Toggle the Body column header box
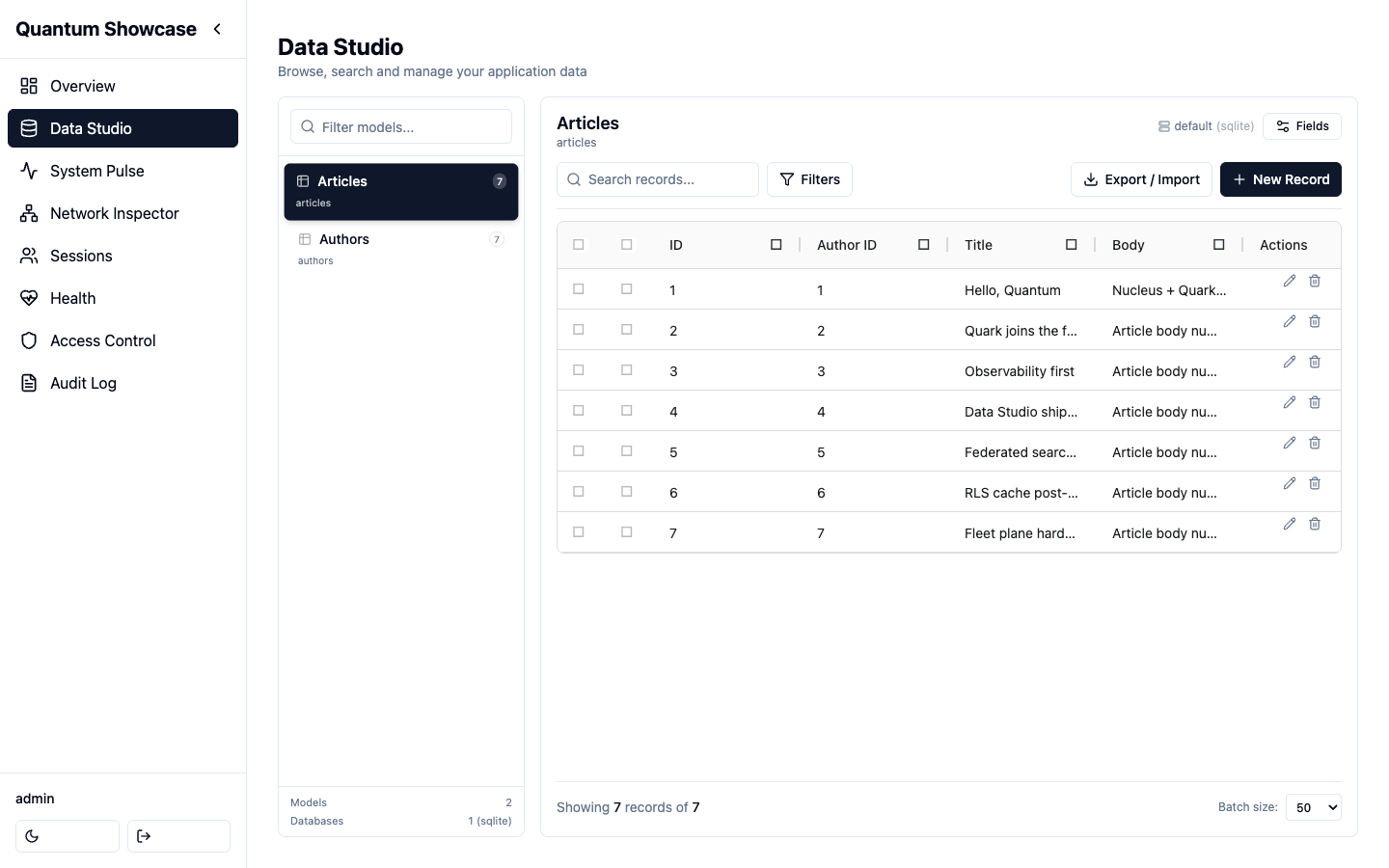The image size is (1389, 868). (1218, 245)
